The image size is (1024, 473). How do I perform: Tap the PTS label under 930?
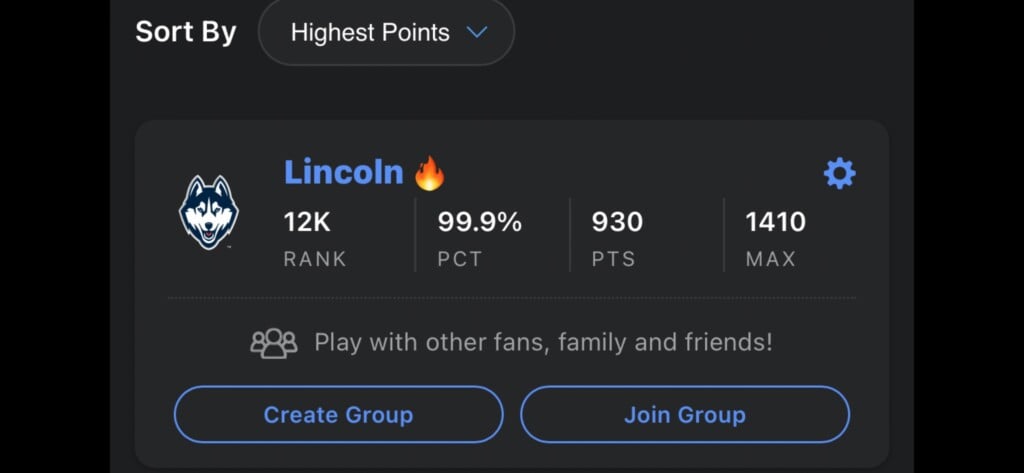click(613, 259)
